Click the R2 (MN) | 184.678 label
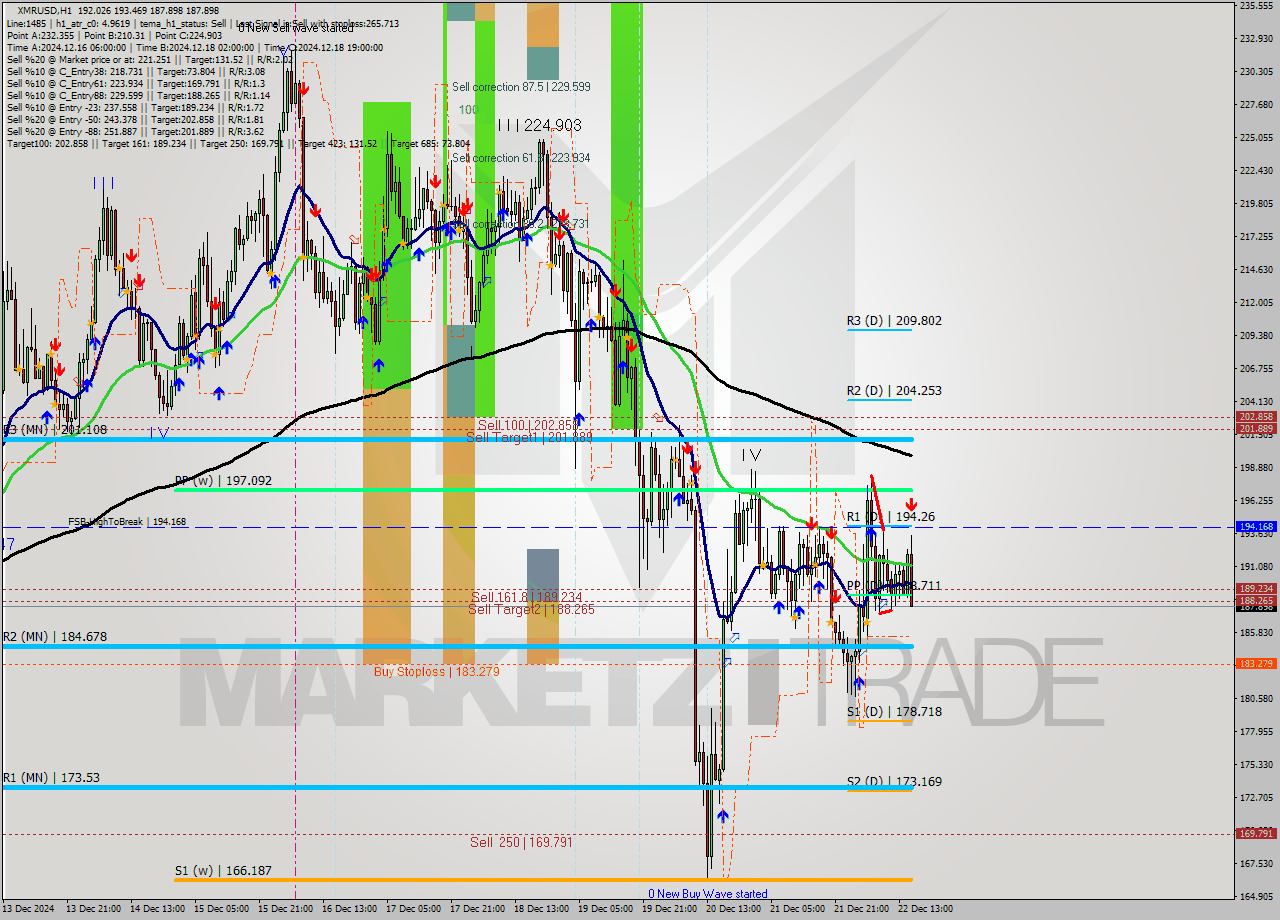 pos(54,637)
